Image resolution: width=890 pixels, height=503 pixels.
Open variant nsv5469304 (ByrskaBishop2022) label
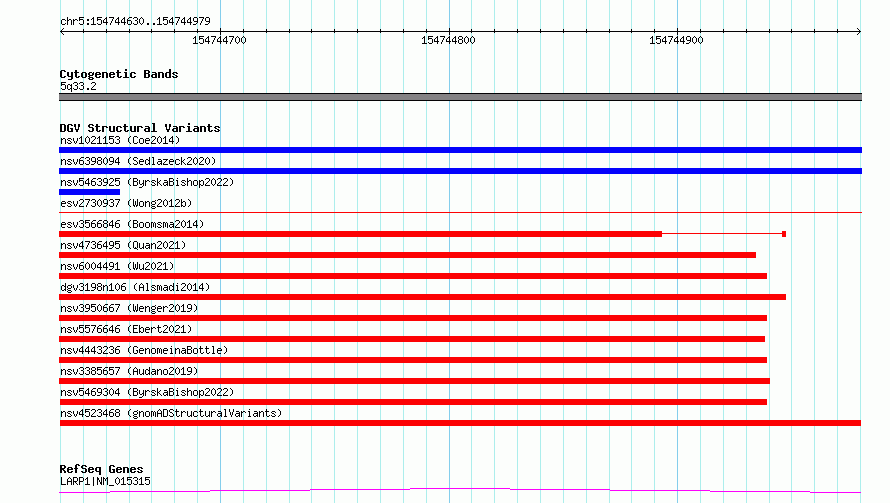coord(147,392)
